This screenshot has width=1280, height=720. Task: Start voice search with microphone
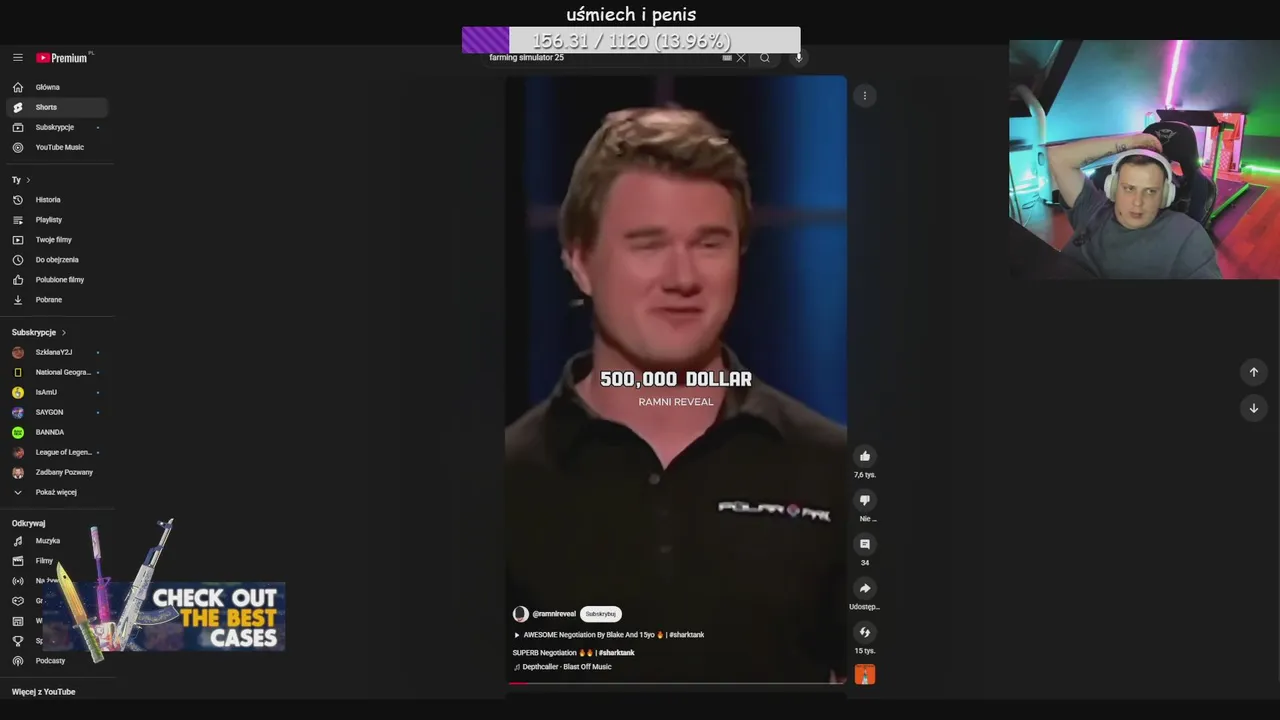pyautogui.click(x=798, y=58)
